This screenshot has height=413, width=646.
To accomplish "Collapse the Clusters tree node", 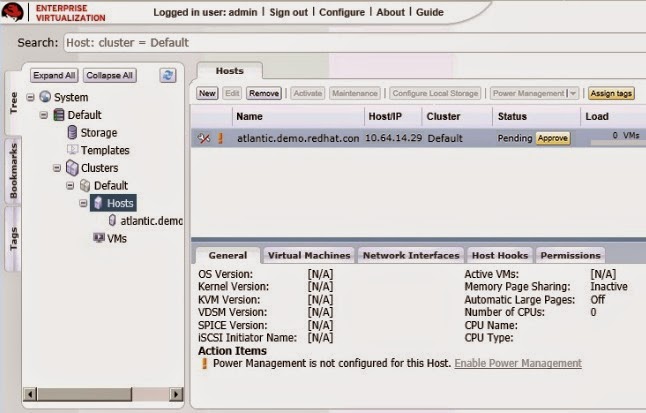I will click(x=57, y=168).
